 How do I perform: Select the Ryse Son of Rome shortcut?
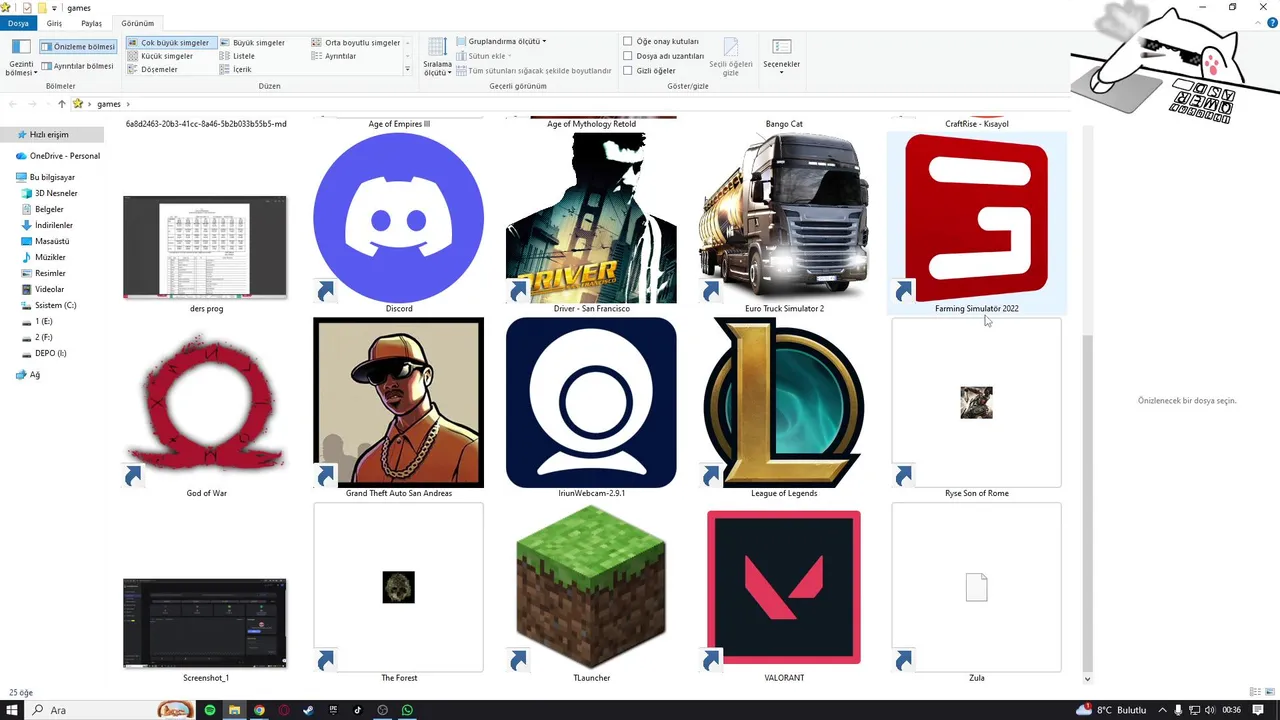click(976, 403)
